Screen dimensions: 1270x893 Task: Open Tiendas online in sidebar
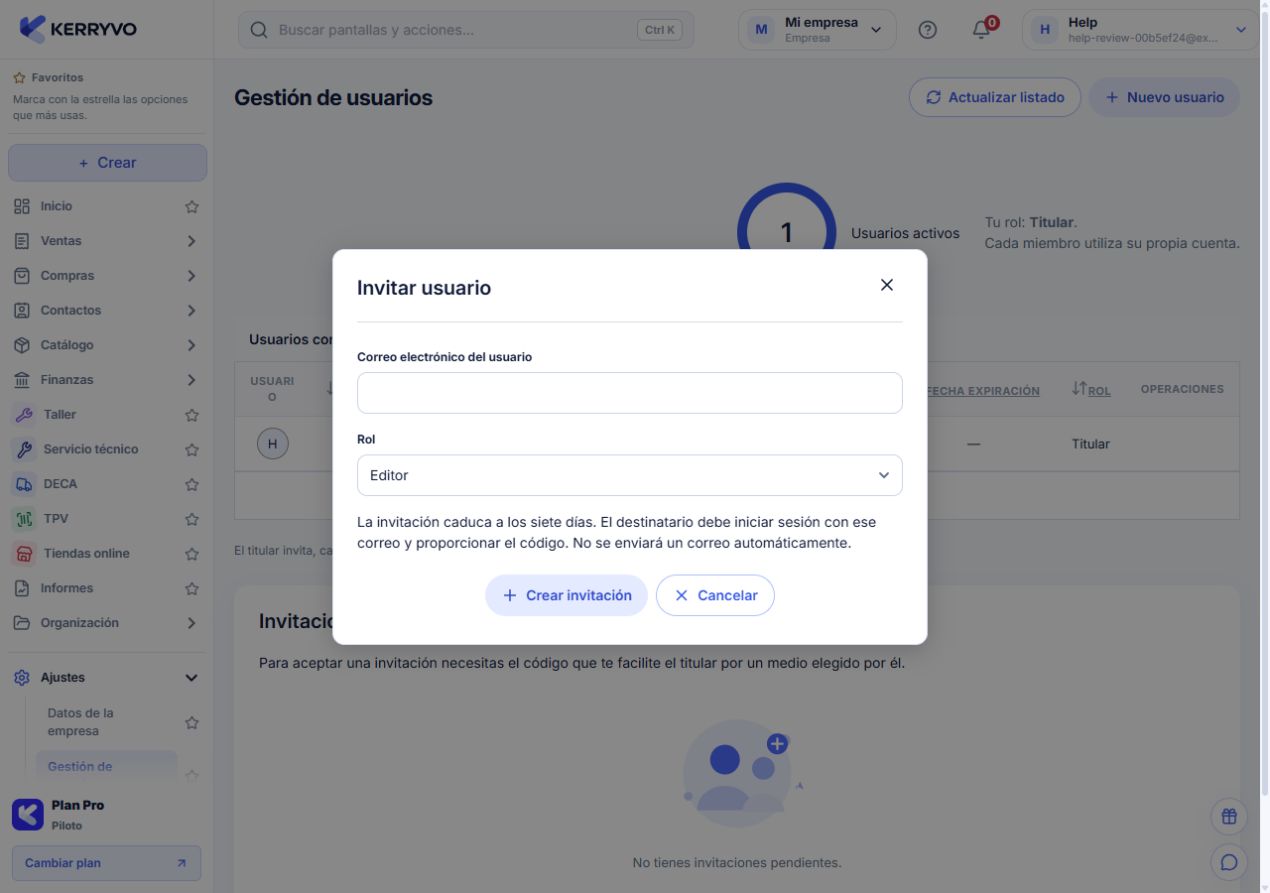86,553
